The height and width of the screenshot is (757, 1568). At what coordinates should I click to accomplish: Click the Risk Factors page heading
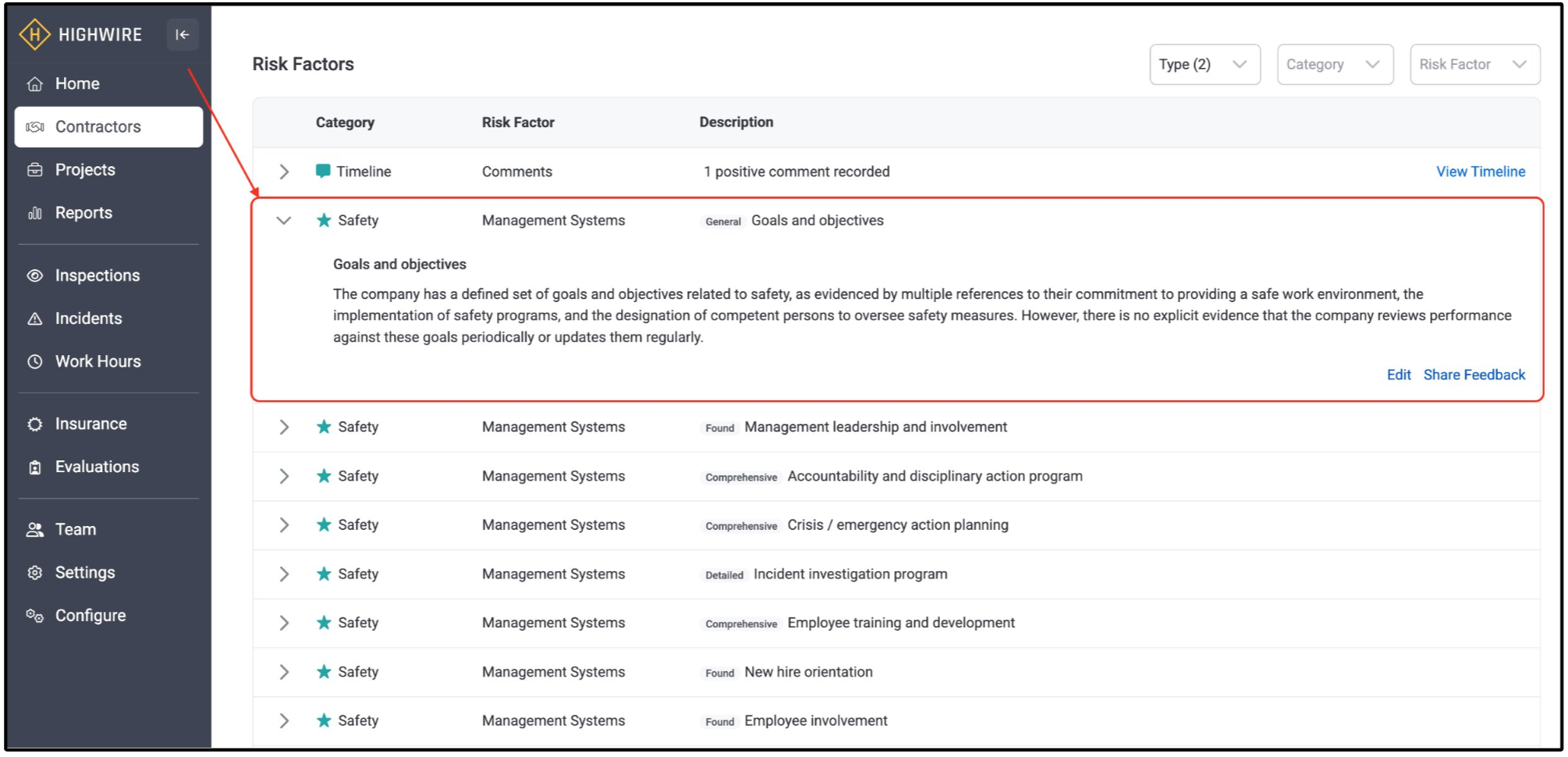303,64
